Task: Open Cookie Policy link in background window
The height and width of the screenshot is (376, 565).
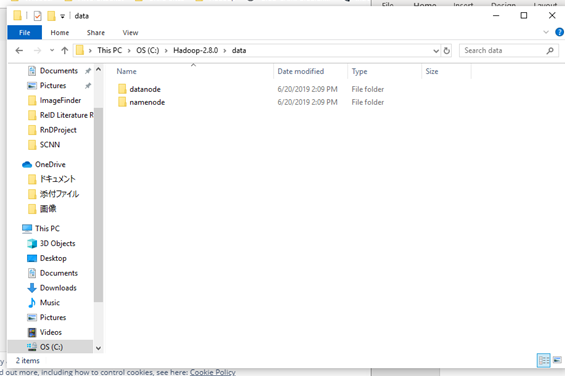Action: tap(213, 372)
